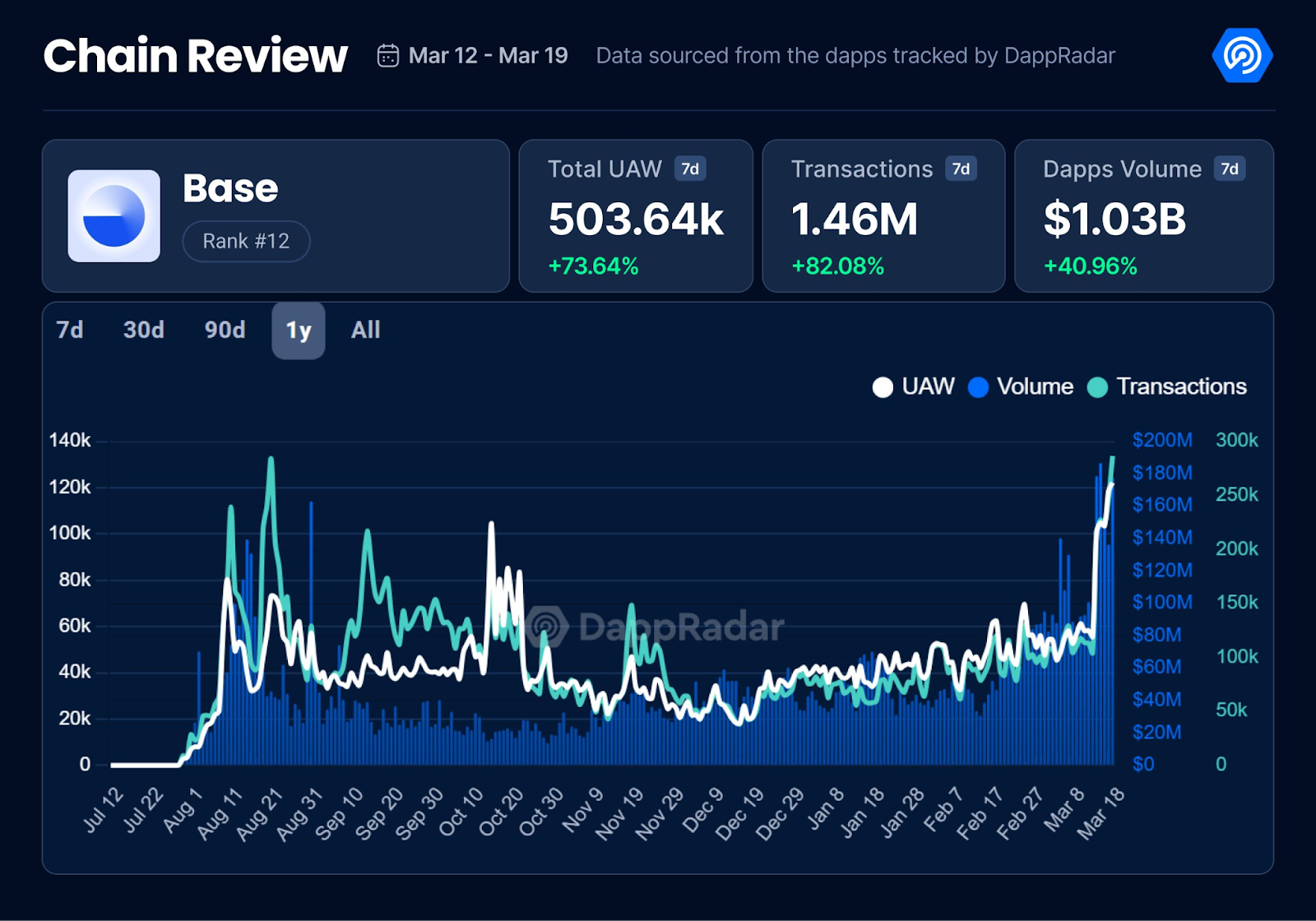
Task: Click the Base chain logo
Action: 114,215
